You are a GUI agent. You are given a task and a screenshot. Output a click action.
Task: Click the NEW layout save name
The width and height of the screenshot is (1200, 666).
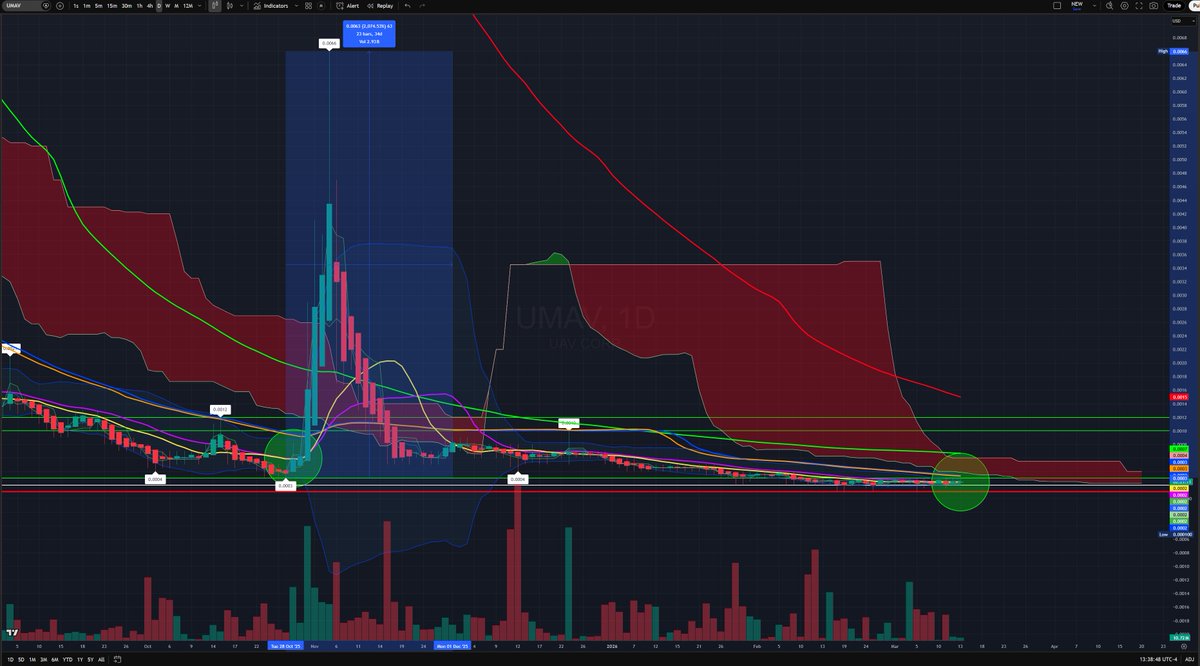pyautogui.click(x=1077, y=5)
